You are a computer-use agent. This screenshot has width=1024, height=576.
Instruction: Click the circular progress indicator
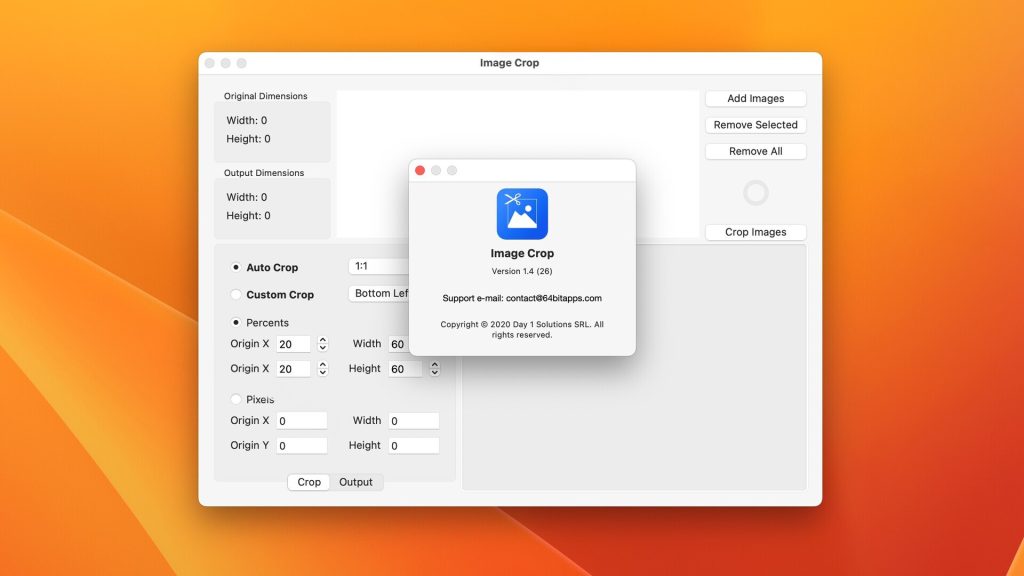[756, 193]
